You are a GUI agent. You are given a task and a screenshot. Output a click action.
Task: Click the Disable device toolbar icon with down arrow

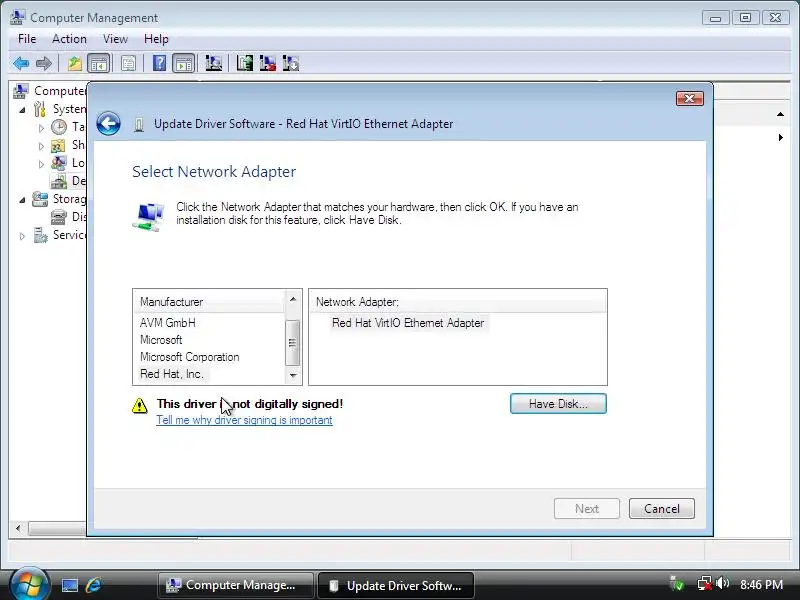click(x=290, y=64)
